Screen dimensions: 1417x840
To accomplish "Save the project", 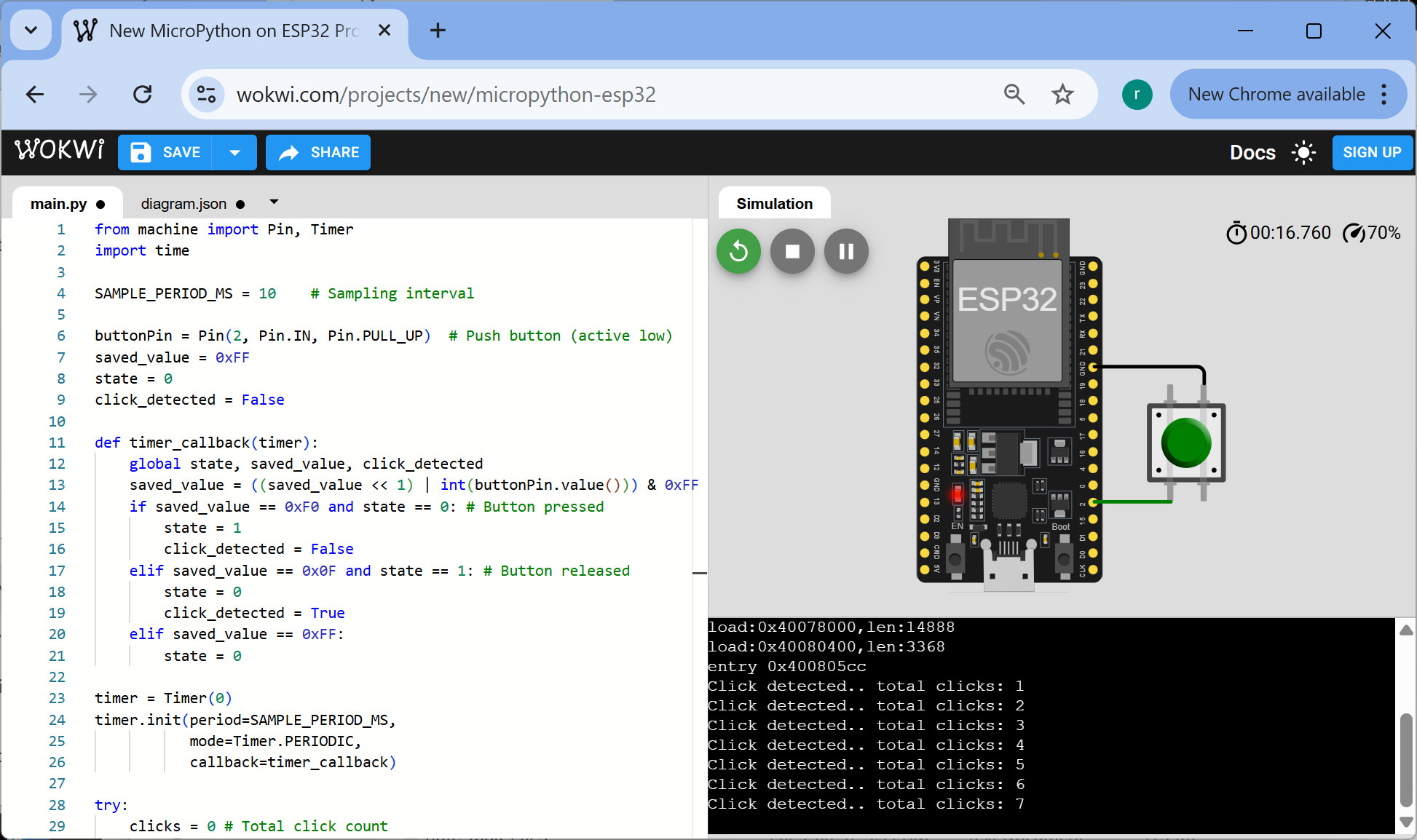I will (x=165, y=152).
